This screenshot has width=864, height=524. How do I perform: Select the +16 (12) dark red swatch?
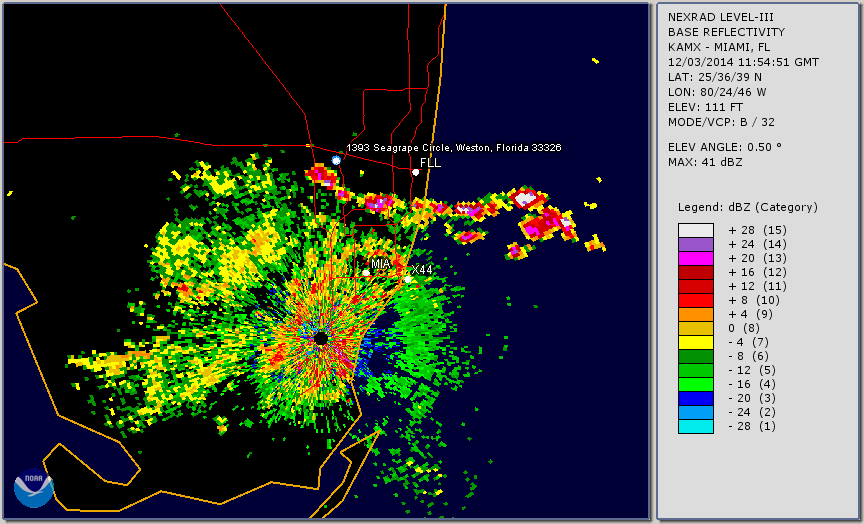(x=696, y=273)
